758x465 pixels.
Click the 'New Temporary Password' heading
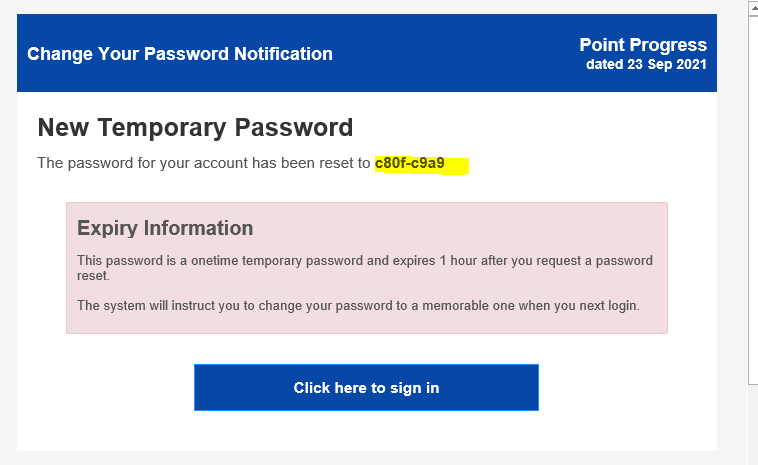coord(195,128)
